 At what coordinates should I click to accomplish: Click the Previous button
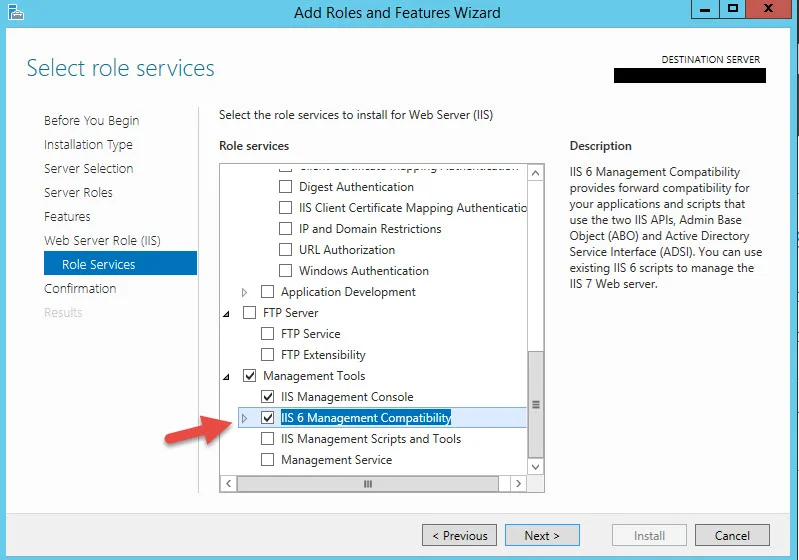(x=459, y=536)
